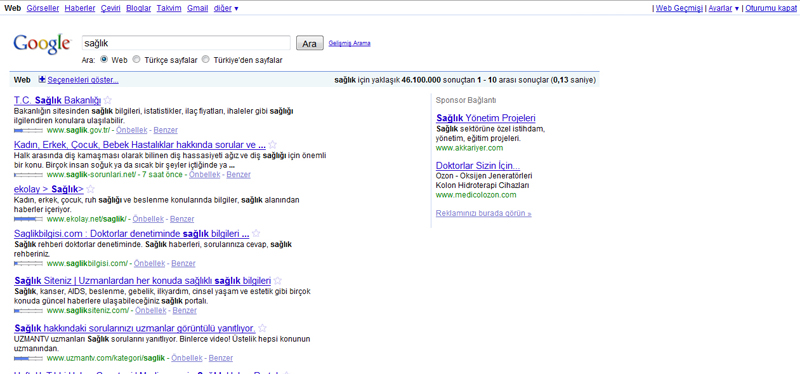The image size is (800, 374).
Task: Select the Türkiye'den sayfalar radio button
Action: coord(206,60)
